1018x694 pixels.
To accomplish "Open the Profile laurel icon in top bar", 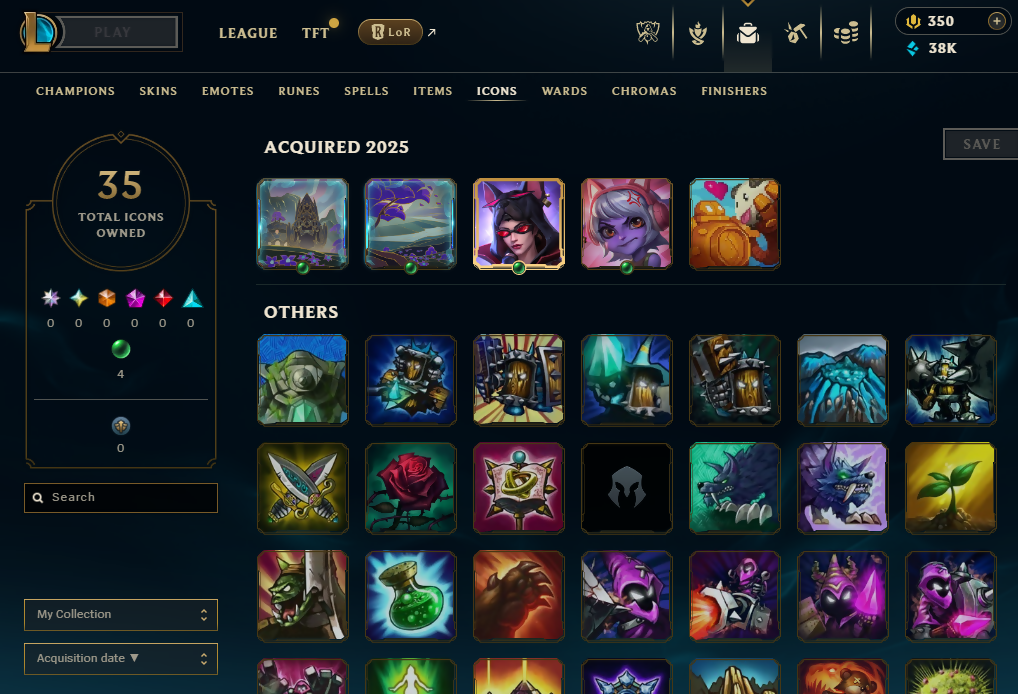I will (x=698, y=32).
